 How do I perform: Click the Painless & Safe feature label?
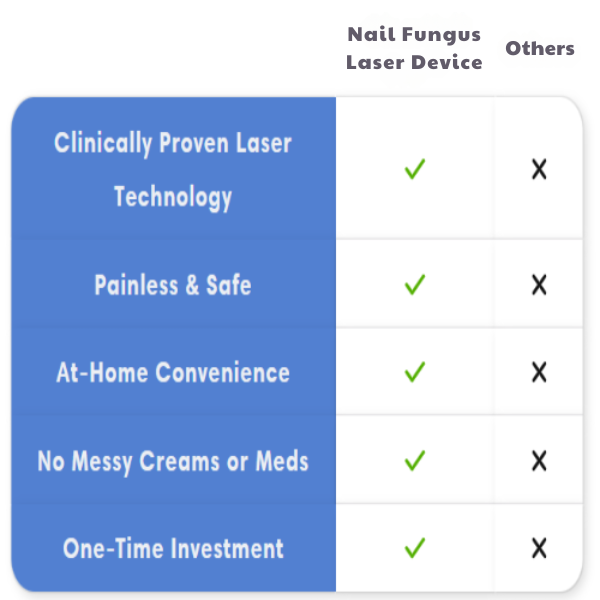click(173, 285)
